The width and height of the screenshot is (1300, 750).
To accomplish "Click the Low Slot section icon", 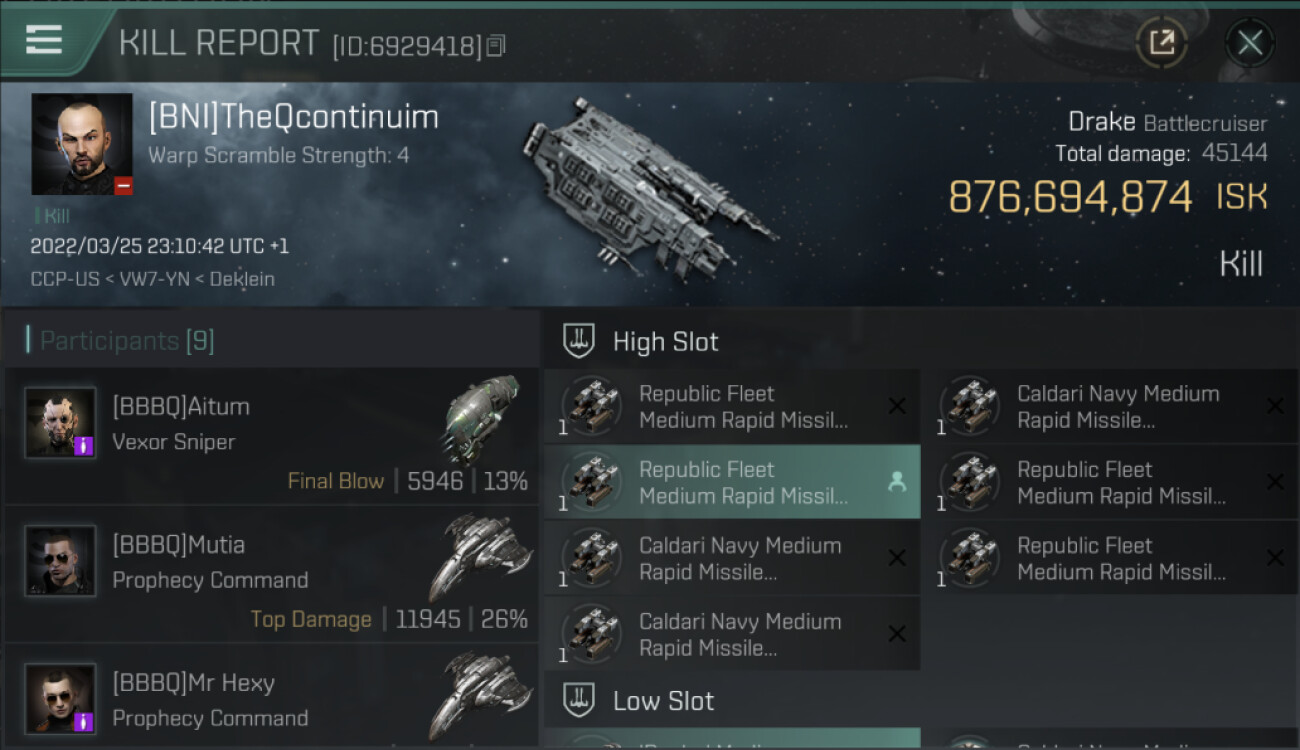I will [580, 700].
